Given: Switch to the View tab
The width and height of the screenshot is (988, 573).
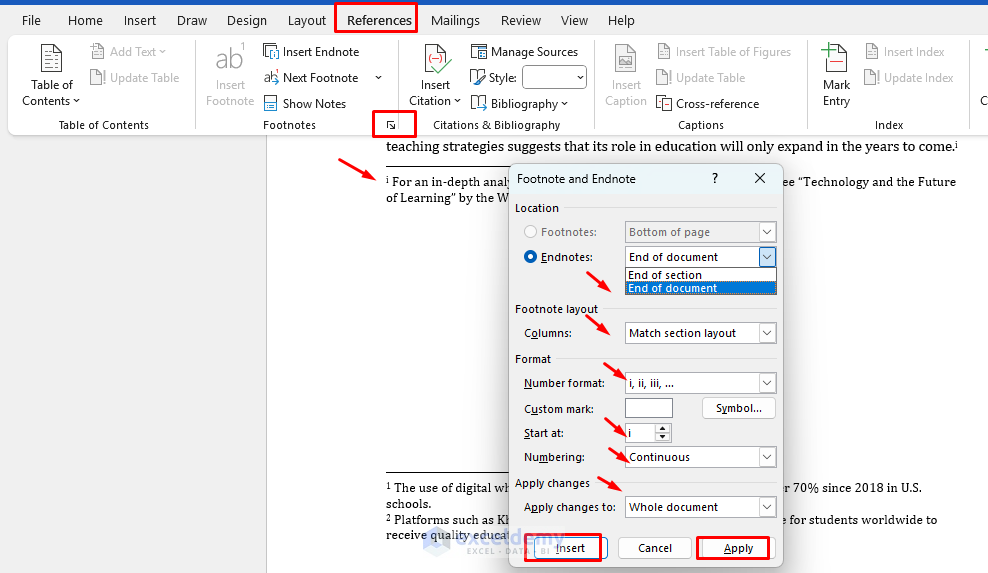Looking at the screenshot, I should point(574,20).
